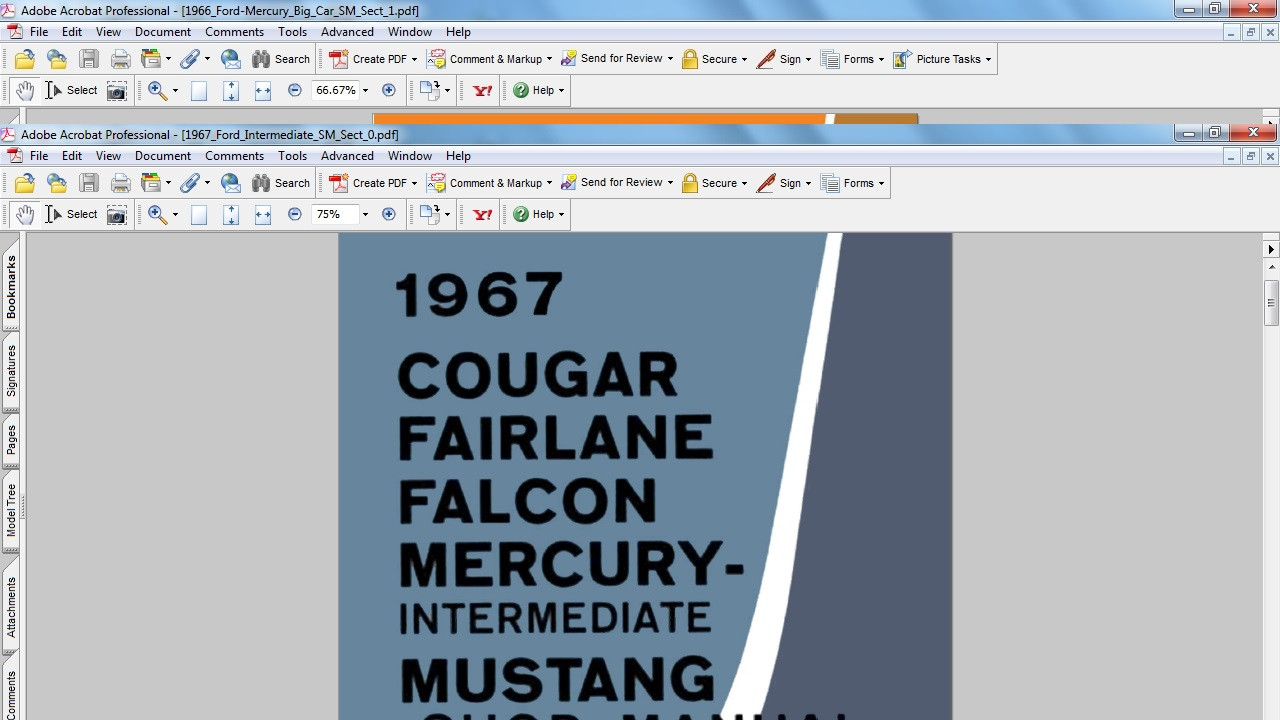Select Hand tool in 1966 window
This screenshot has height=720, width=1280.
25,90
